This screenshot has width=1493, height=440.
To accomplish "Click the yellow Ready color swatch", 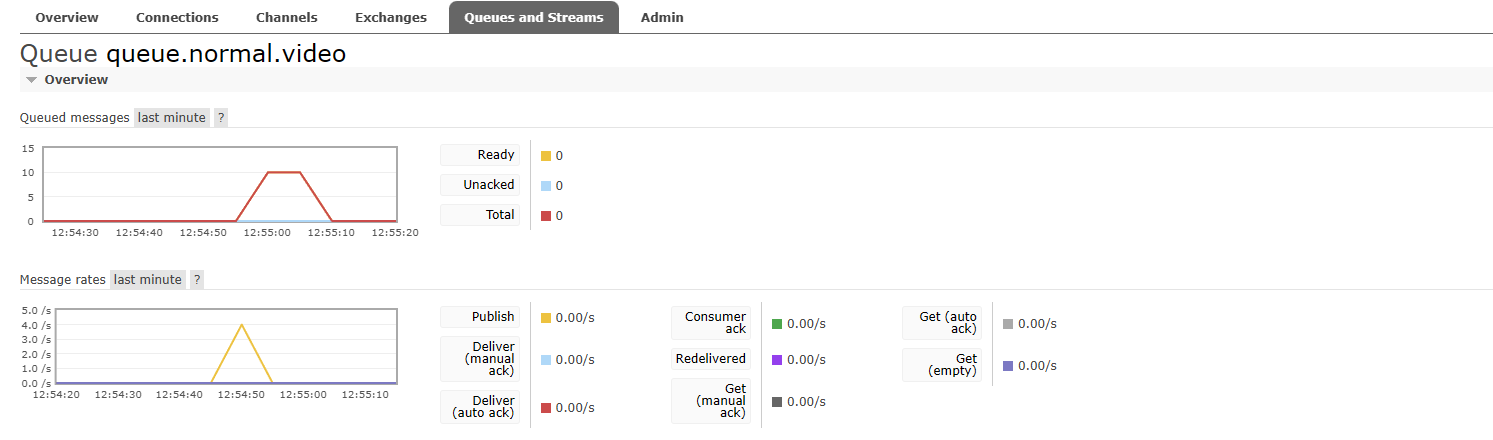I will point(546,156).
